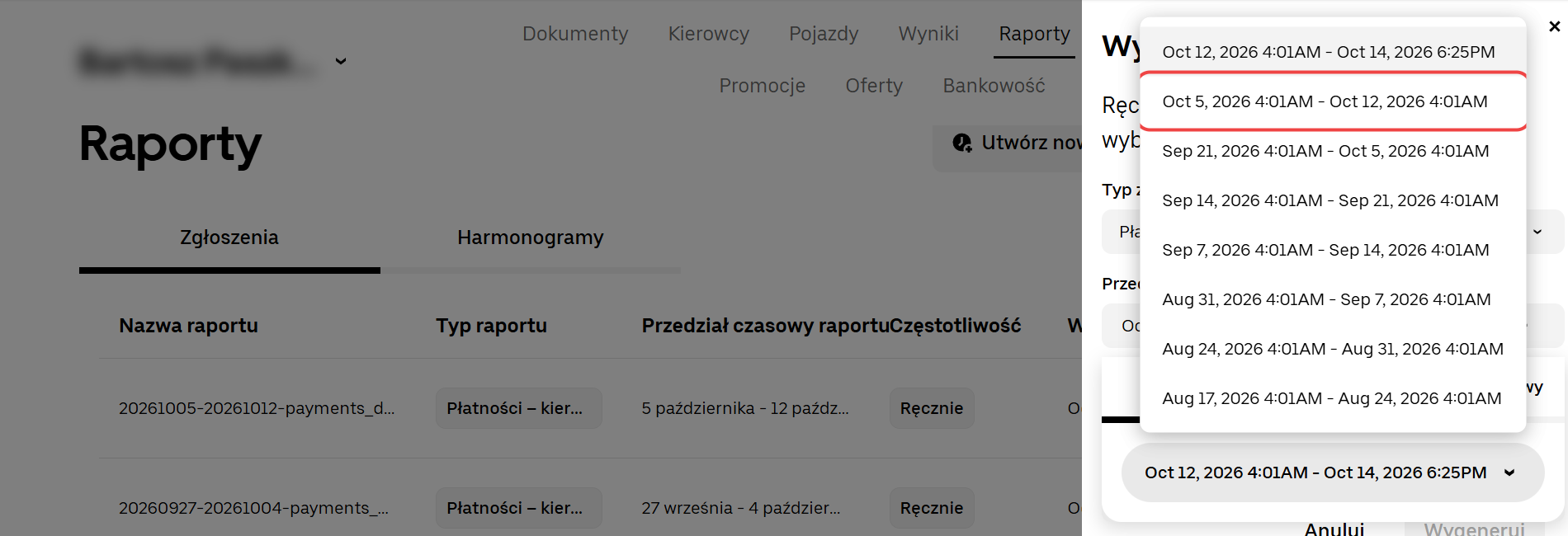Pick Sep 14 – Sep 21, 2026 range
Screen dimensions: 1568x536
[1333, 200]
